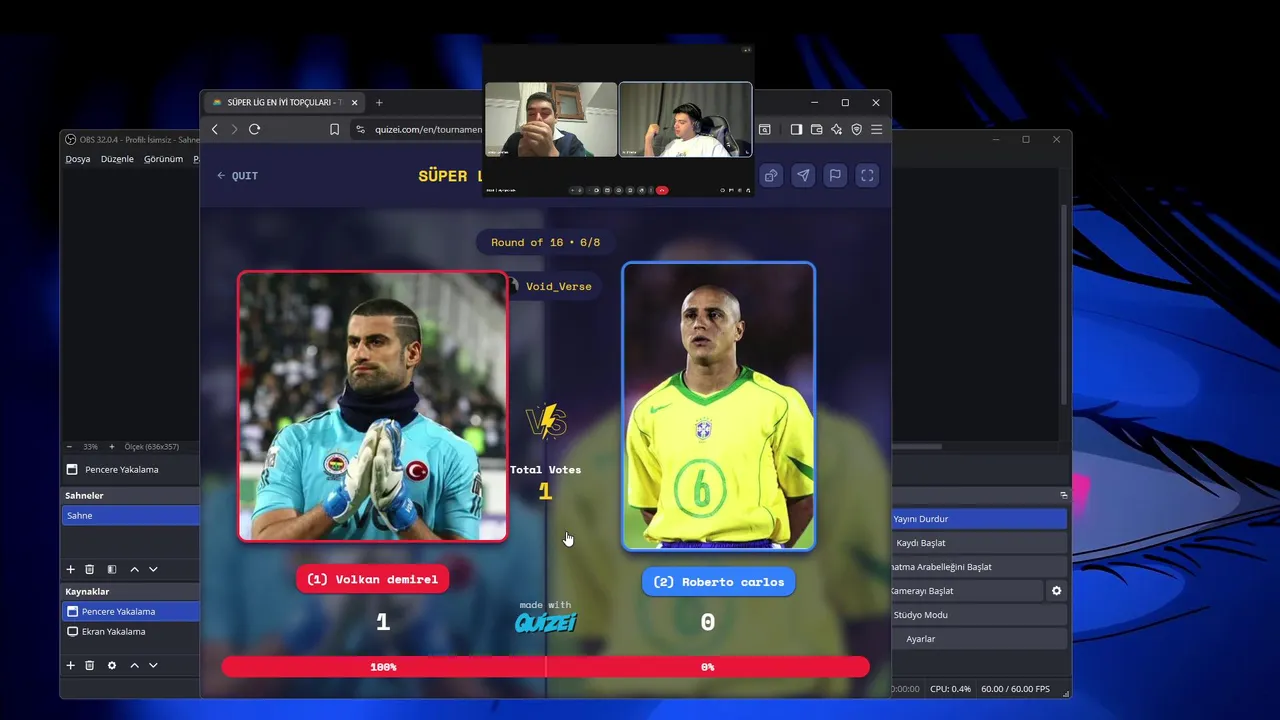Select the SÜPER LİG EN İYİ TOPÇULARI tab
This screenshot has width=1280, height=720.
(284, 102)
